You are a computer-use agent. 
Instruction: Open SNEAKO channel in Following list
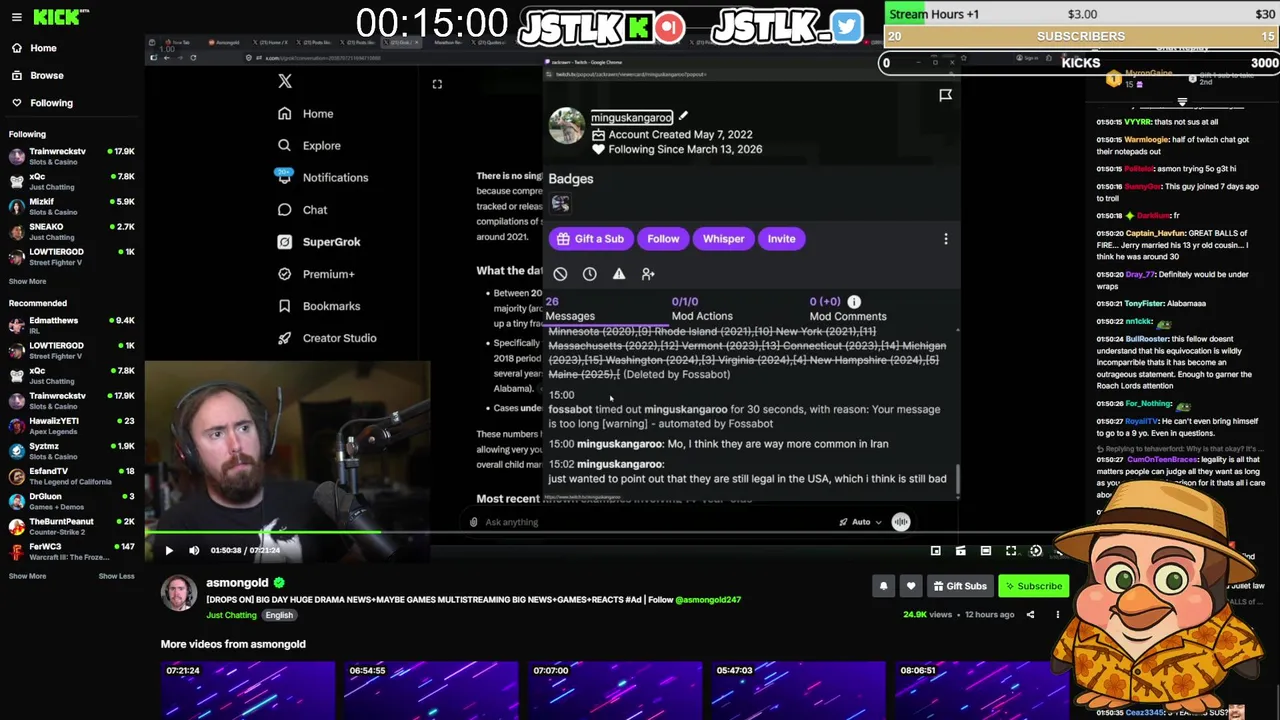pyautogui.click(x=71, y=232)
